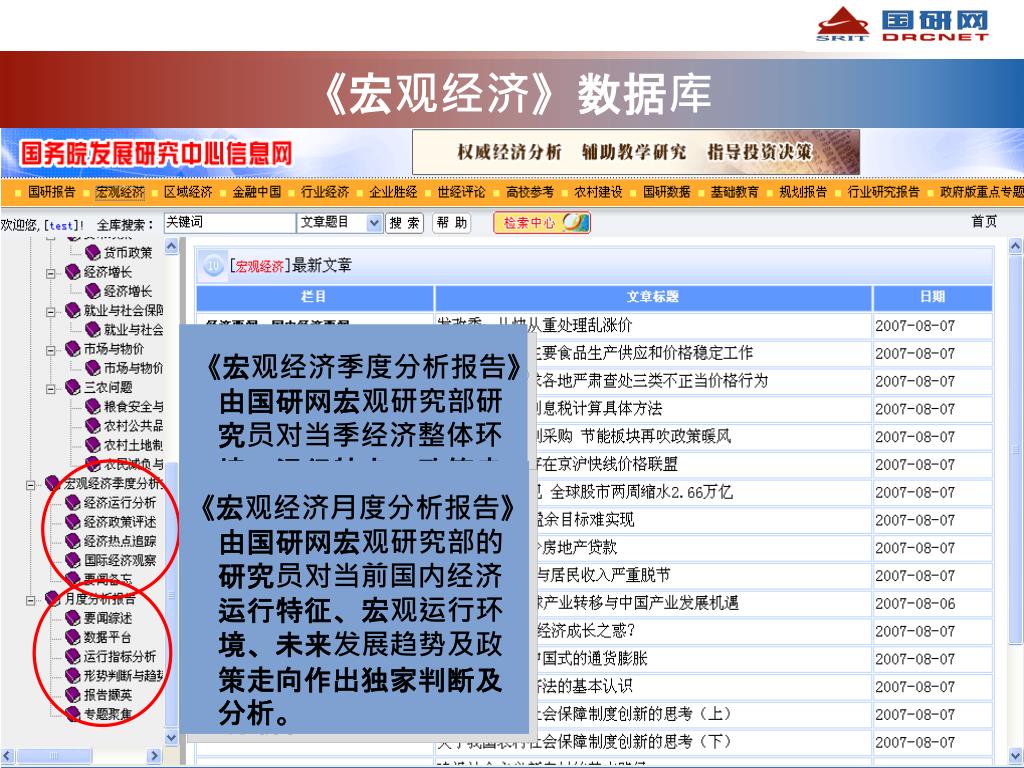This screenshot has width=1024, height=768.
Task: Click the book icon beside 粮食安全与
Action: (93, 407)
